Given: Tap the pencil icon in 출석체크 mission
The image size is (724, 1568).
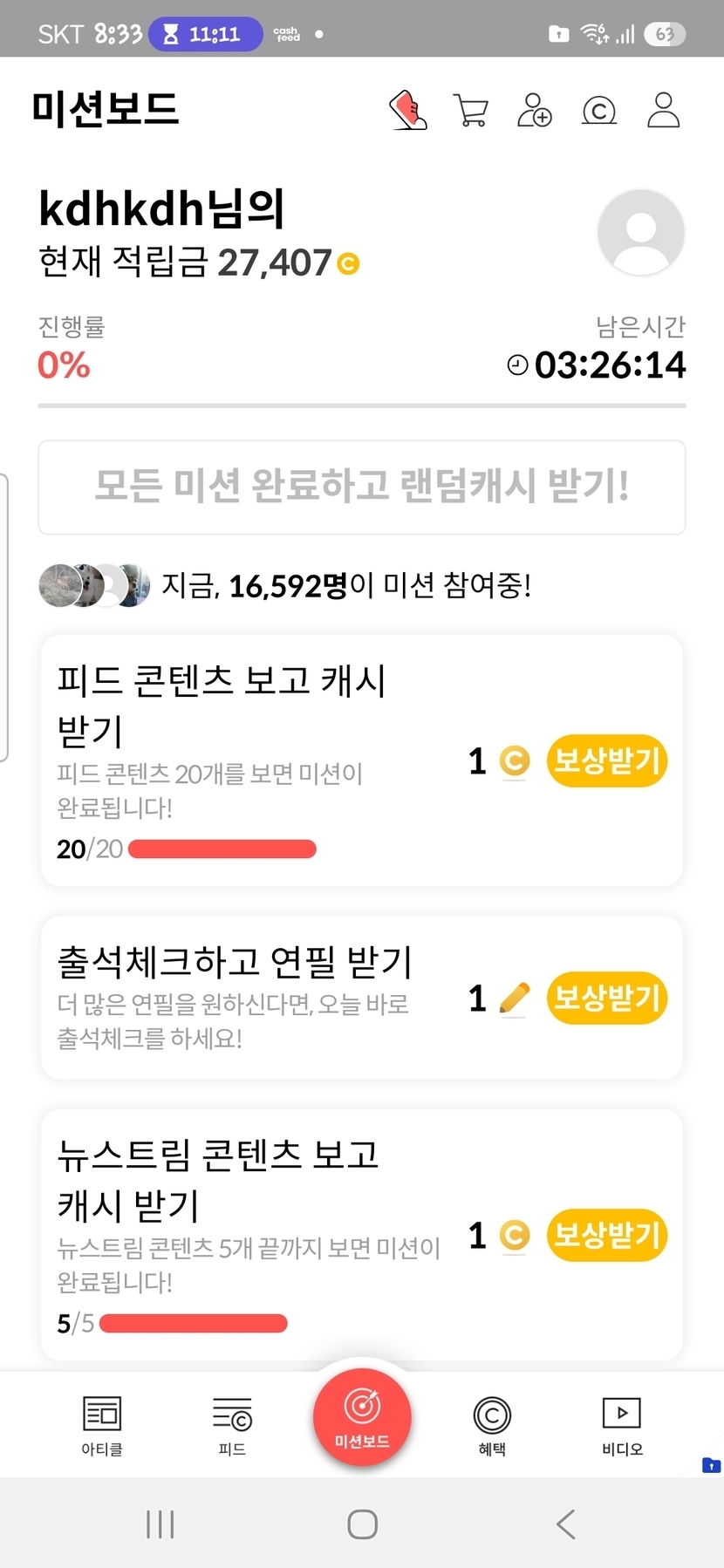Looking at the screenshot, I should click(515, 998).
